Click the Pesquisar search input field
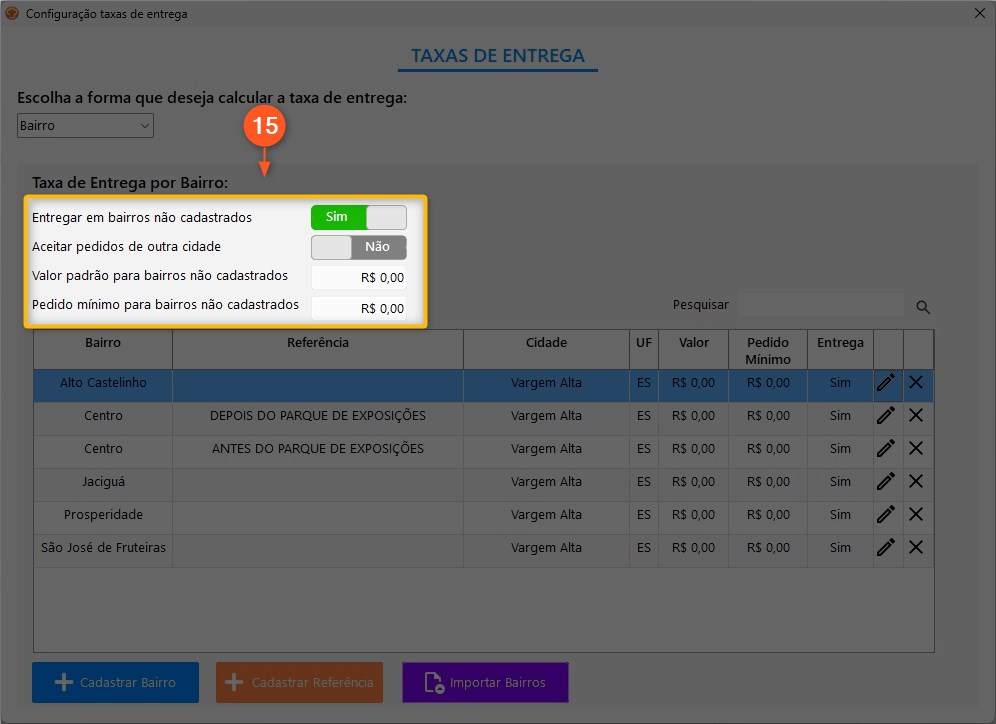This screenshot has height=724, width=996. click(x=821, y=305)
